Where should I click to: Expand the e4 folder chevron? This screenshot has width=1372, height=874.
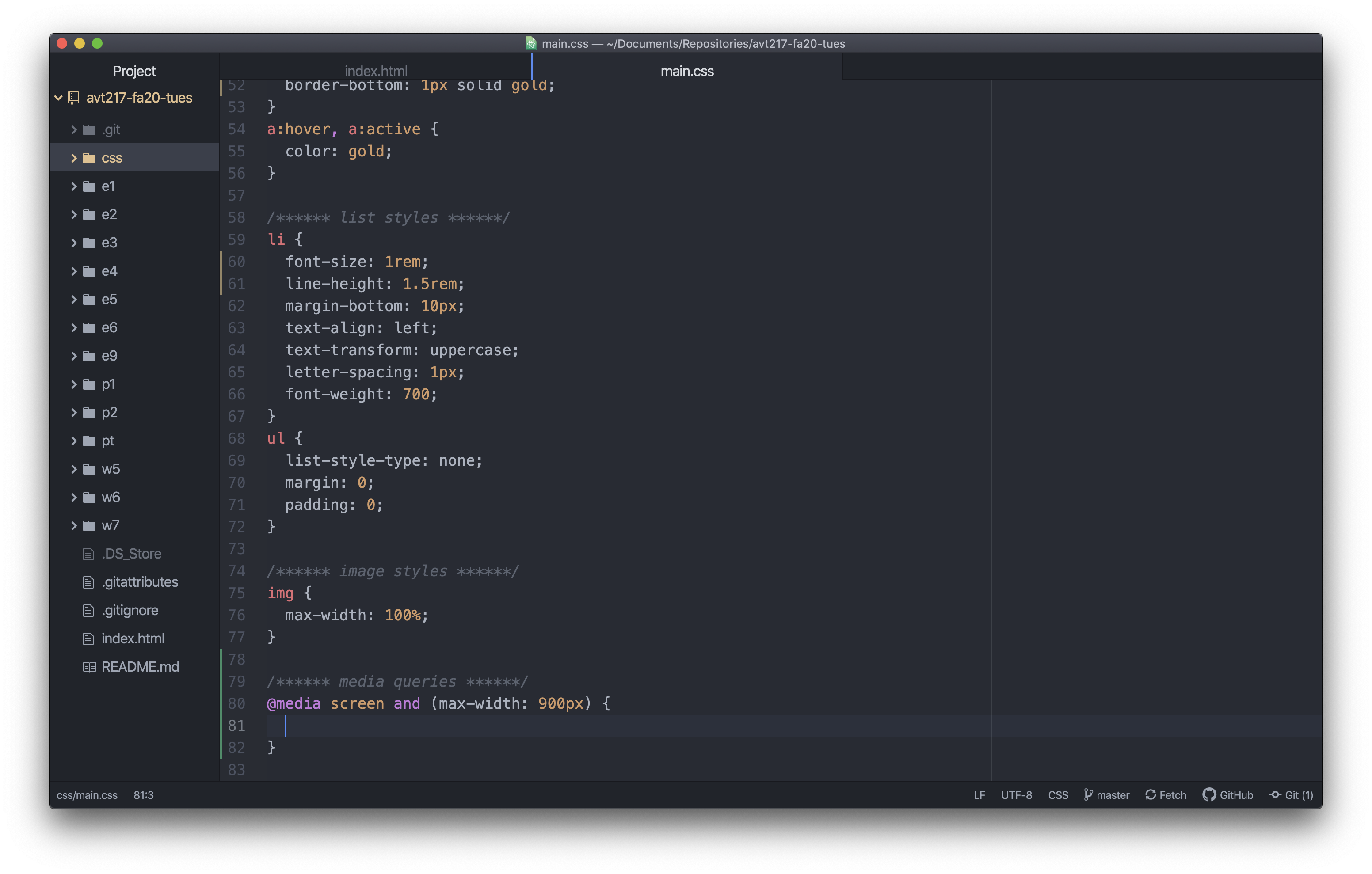pyautogui.click(x=73, y=271)
